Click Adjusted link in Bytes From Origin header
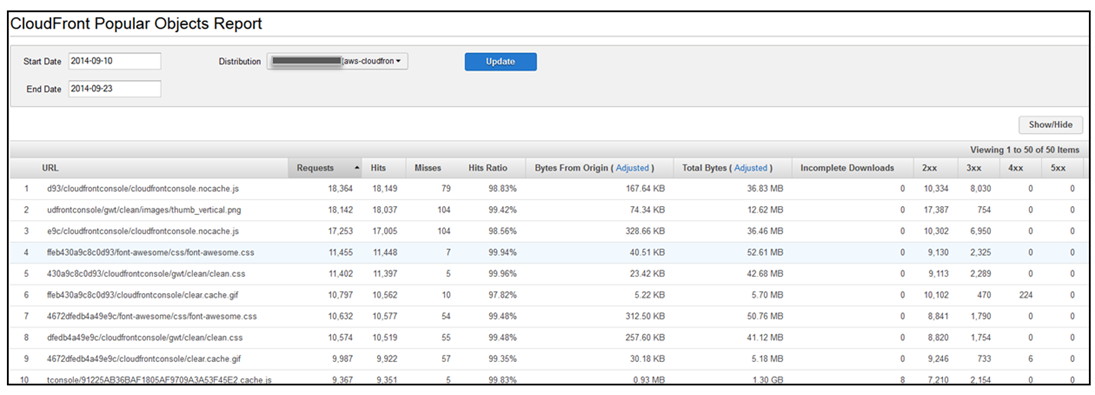 [633, 168]
